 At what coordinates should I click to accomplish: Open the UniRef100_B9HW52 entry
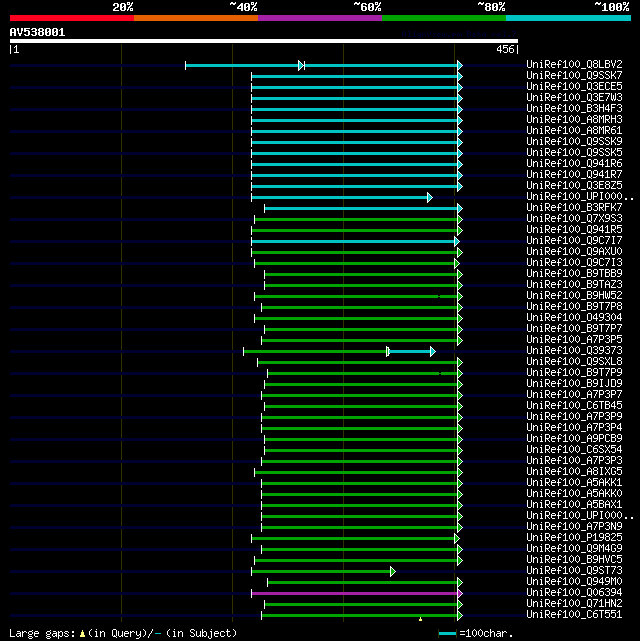click(x=574, y=296)
